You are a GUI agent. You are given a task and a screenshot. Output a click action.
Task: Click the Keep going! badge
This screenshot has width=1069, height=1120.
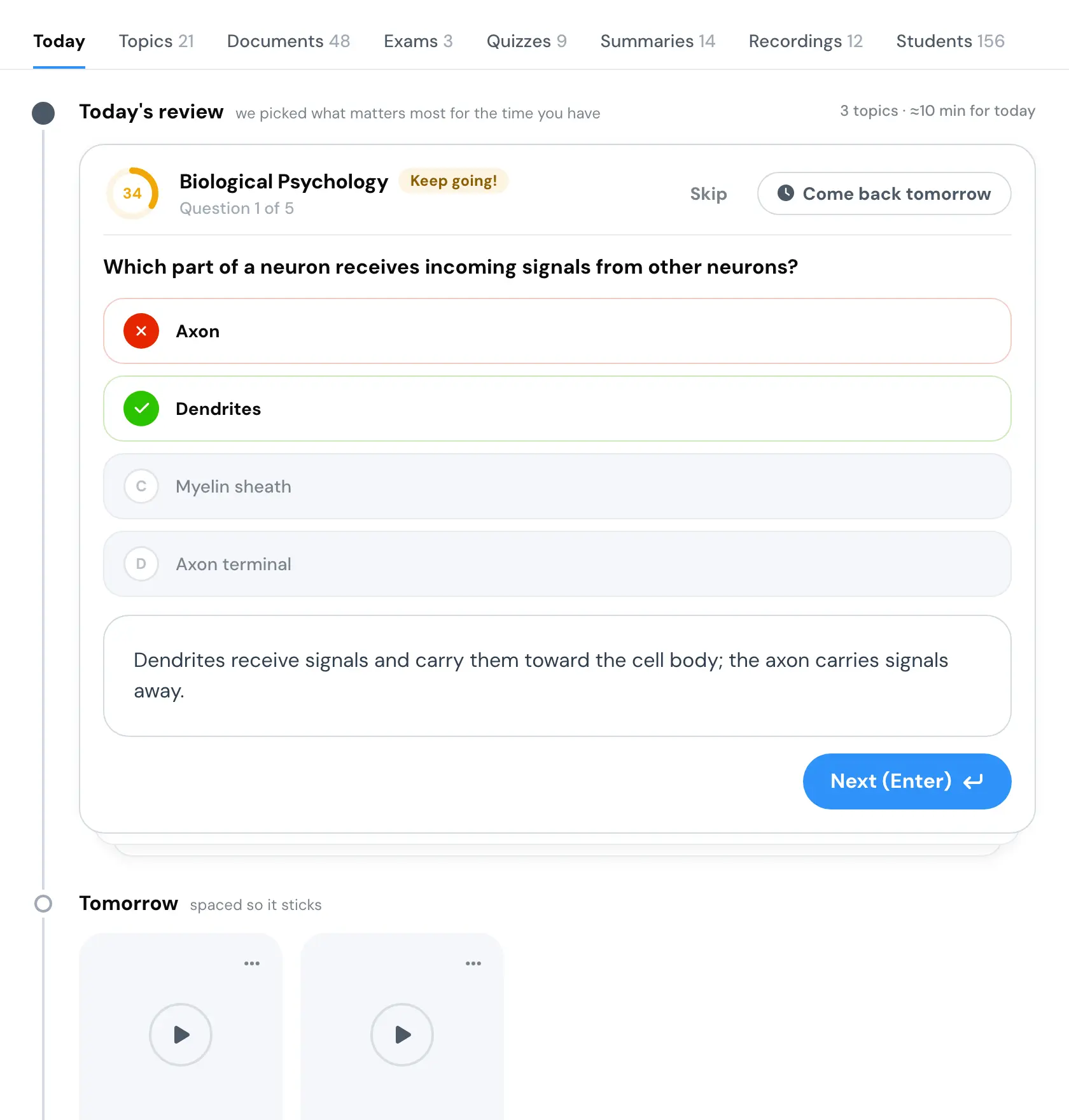point(454,181)
